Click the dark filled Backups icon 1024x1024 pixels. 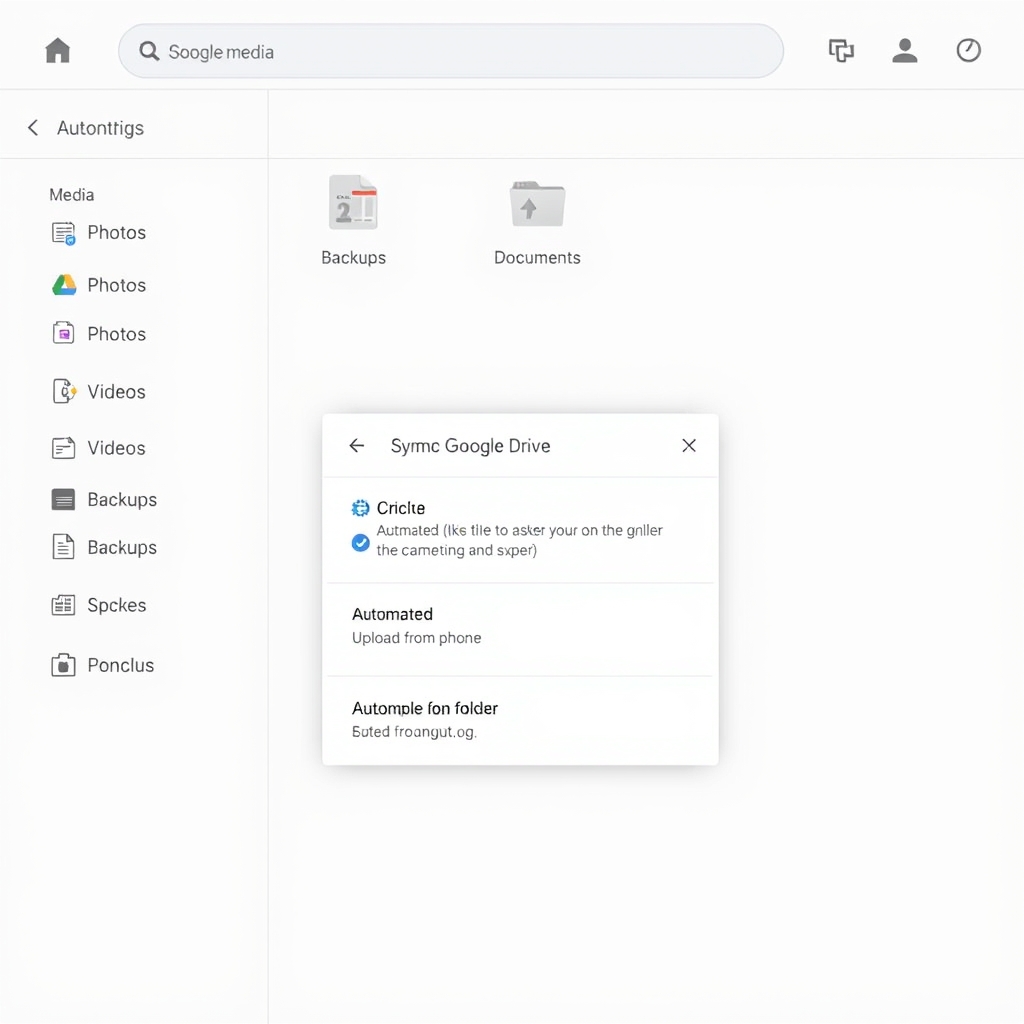point(63,500)
